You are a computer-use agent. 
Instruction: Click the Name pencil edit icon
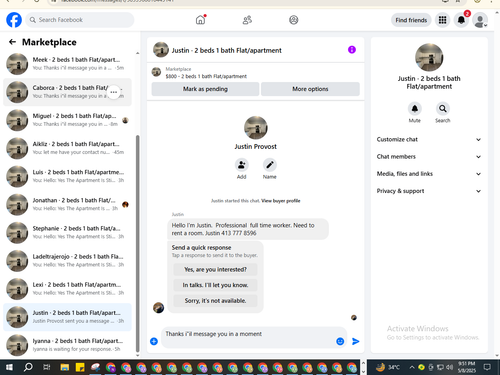coord(270,165)
